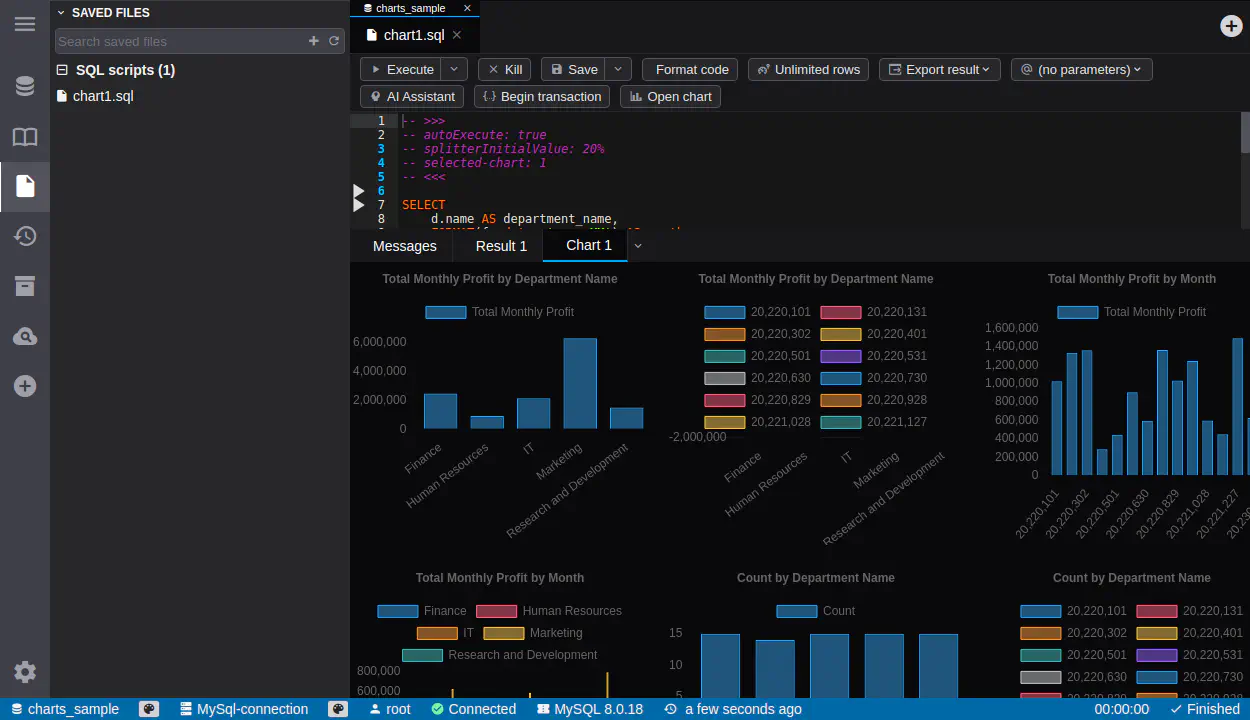Collapse the SQL scripts (1) group
Screen dimensions: 1250x720
pyautogui.click(x=62, y=70)
